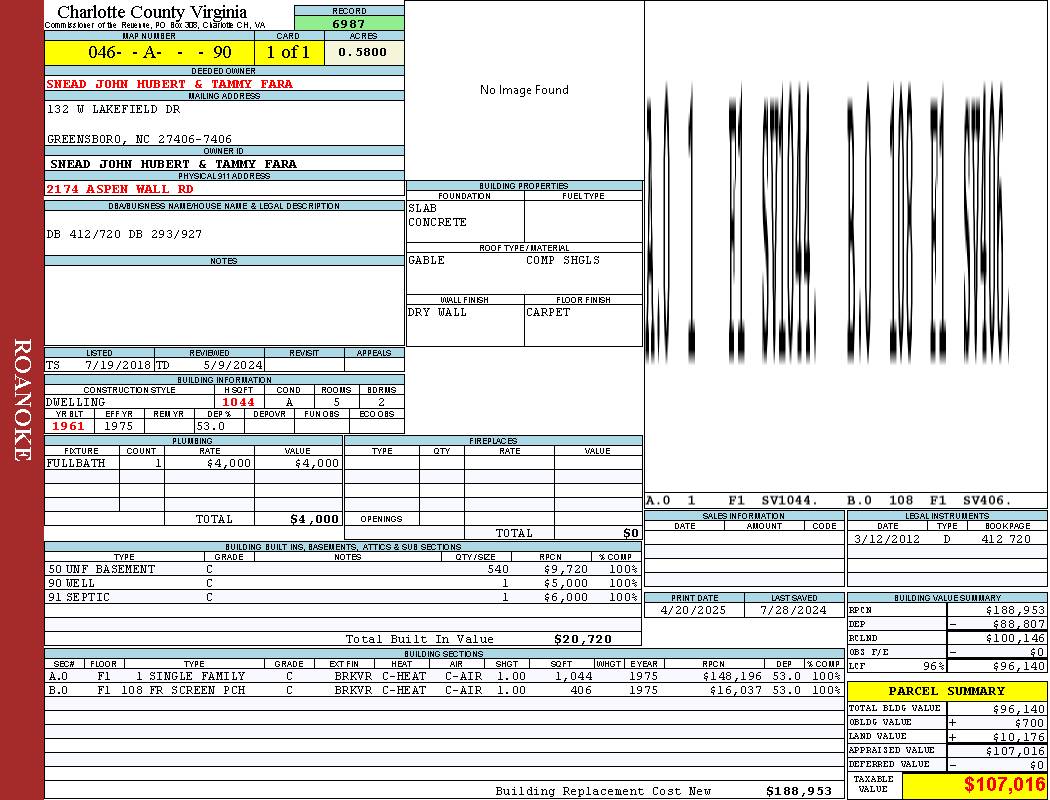1050x800 pixels.
Task: Click the green record number 6987 field
Action: (349, 24)
